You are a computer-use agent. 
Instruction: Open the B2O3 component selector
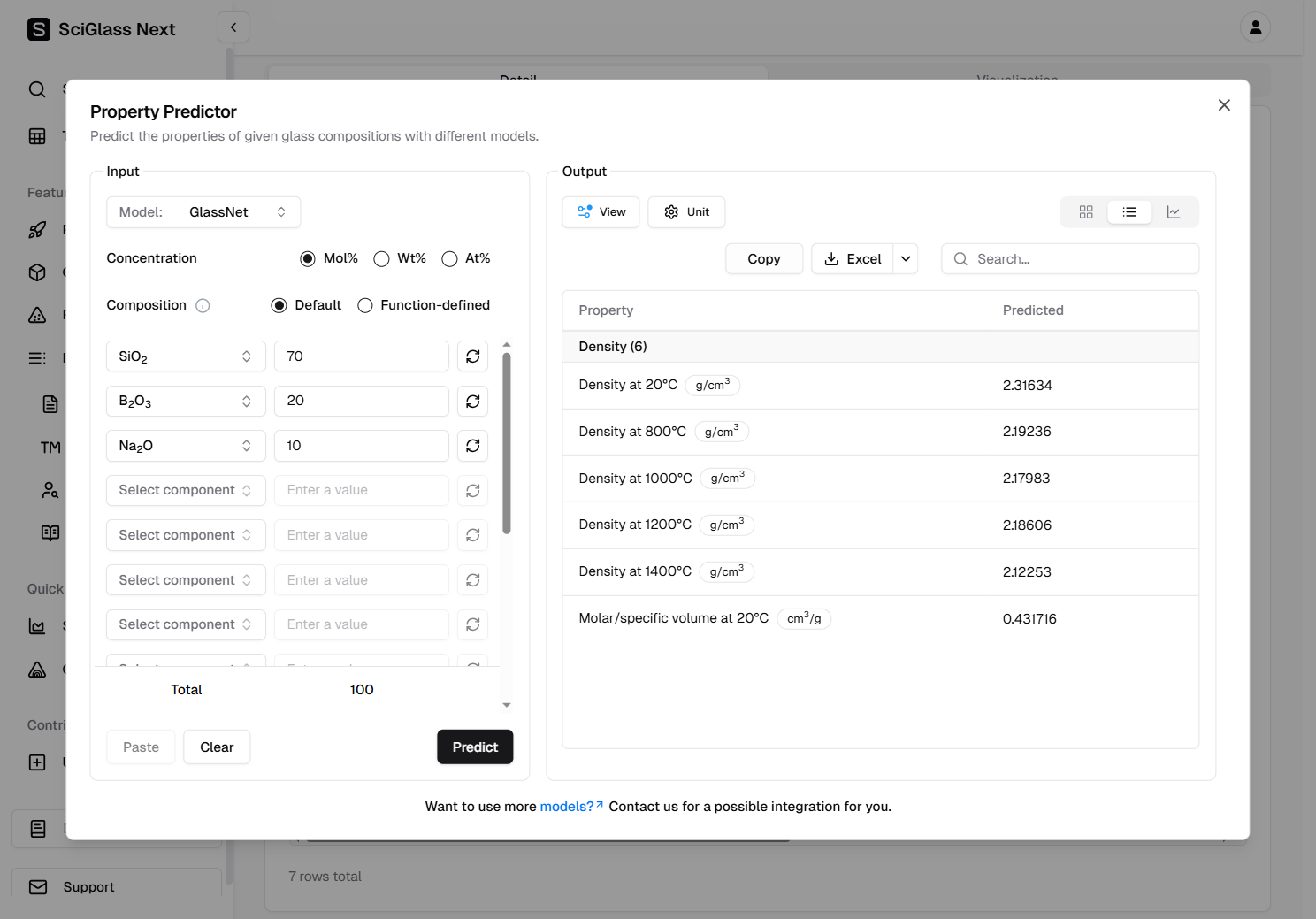186,402
